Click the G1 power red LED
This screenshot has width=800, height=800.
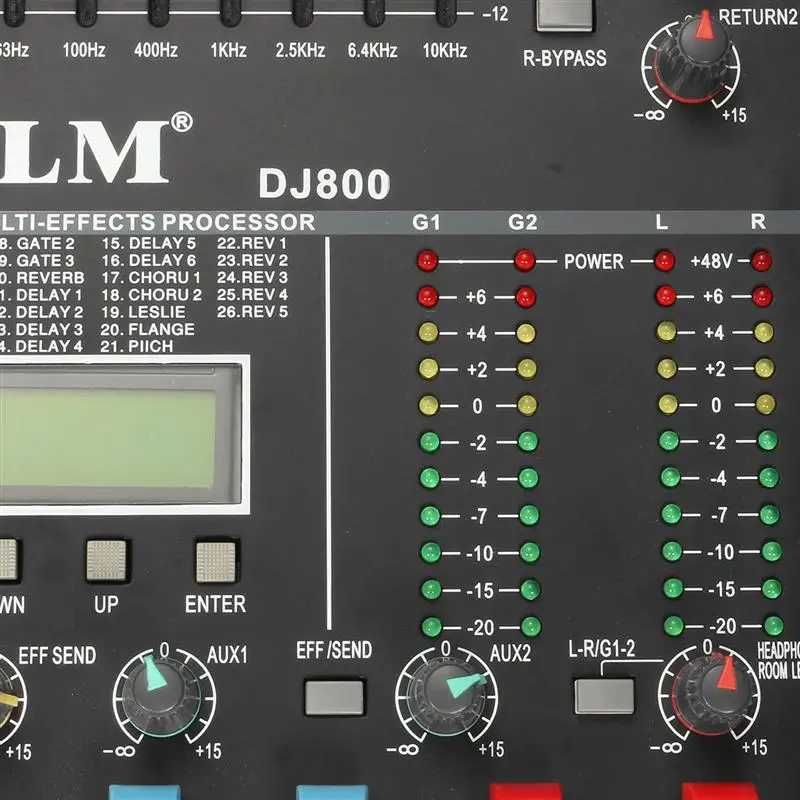[x=427, y=261]
